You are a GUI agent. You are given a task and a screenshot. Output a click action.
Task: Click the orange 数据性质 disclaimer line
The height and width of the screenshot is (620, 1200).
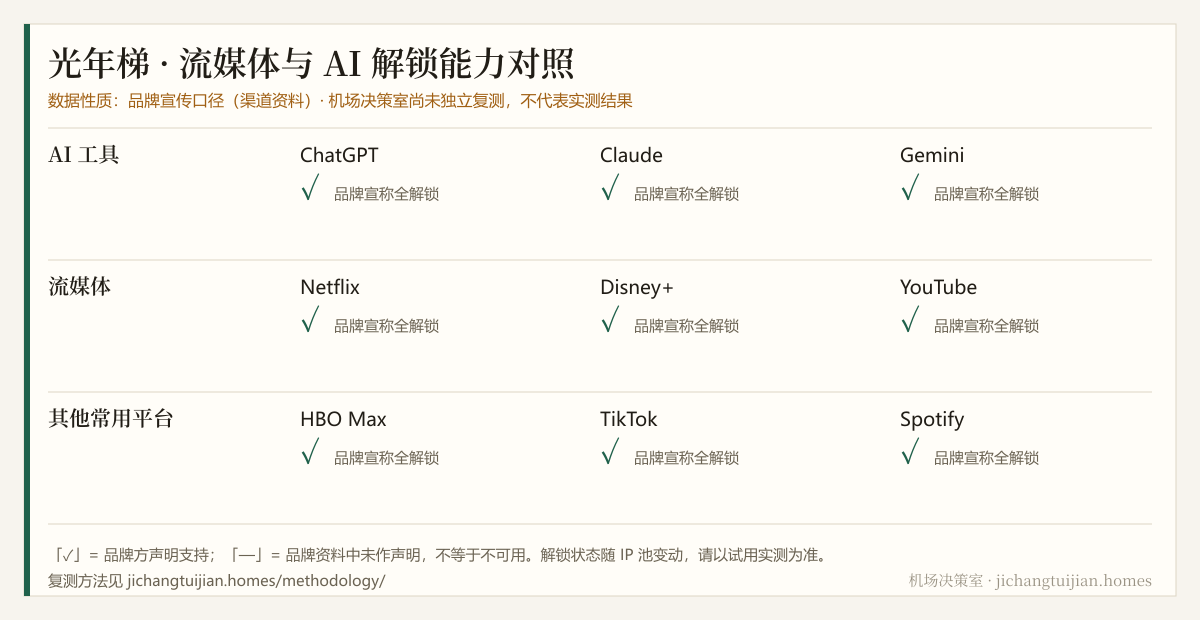pyautogui.click(x=340, y=101)
